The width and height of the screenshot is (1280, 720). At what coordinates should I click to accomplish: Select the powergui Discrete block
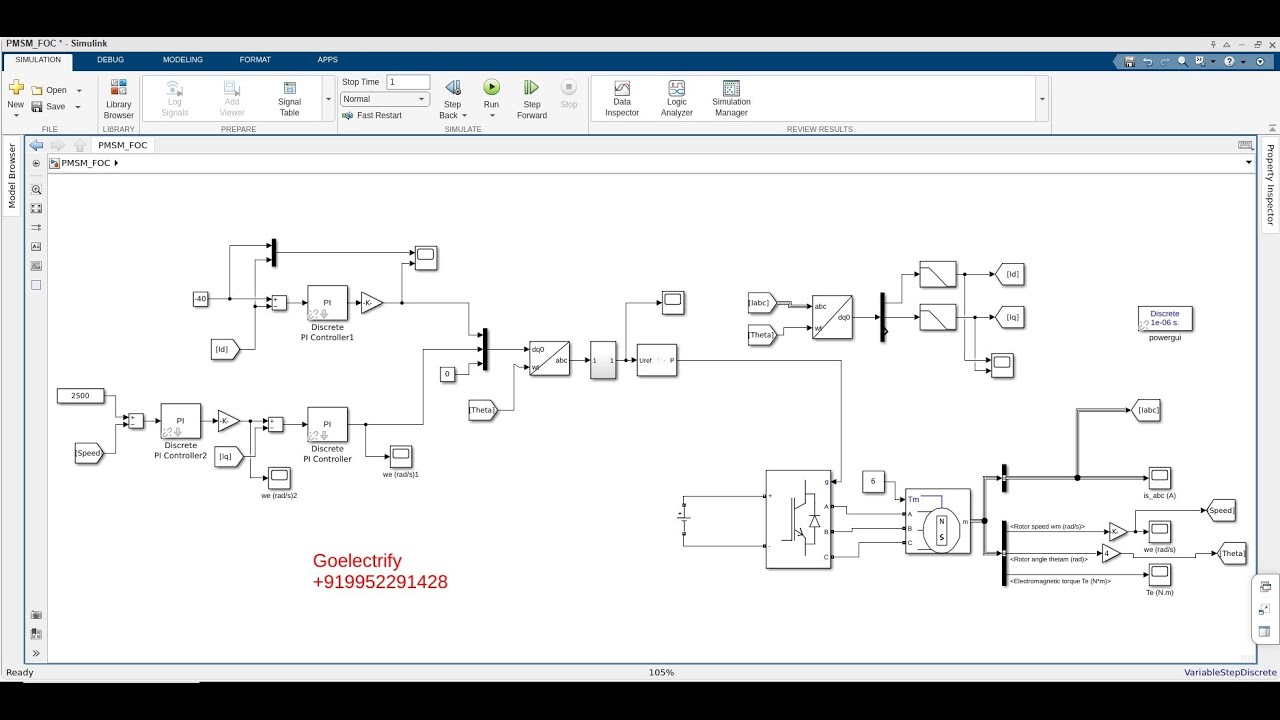[1165, 318]
